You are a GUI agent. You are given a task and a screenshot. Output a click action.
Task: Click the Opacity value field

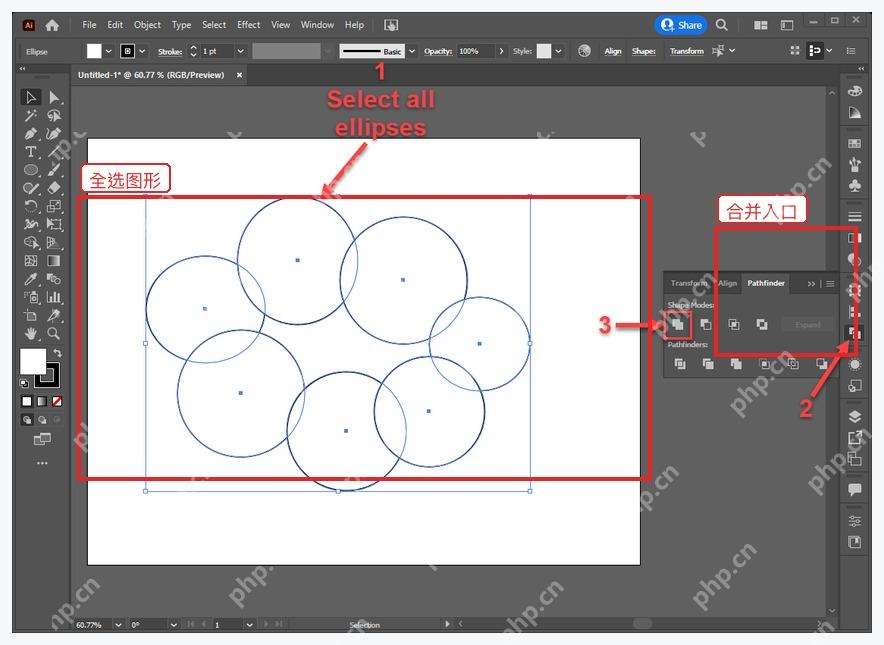tap(475, 51)
